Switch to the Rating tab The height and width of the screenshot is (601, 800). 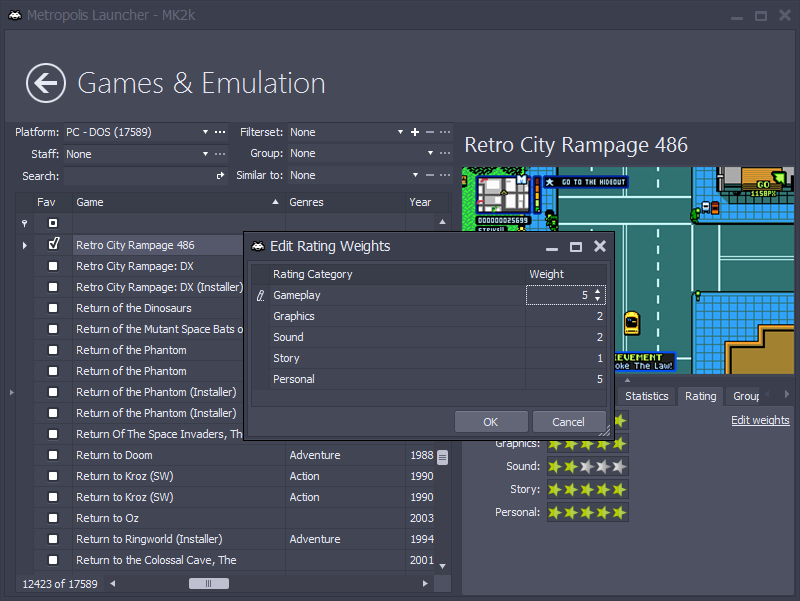[x=701, y=396]
